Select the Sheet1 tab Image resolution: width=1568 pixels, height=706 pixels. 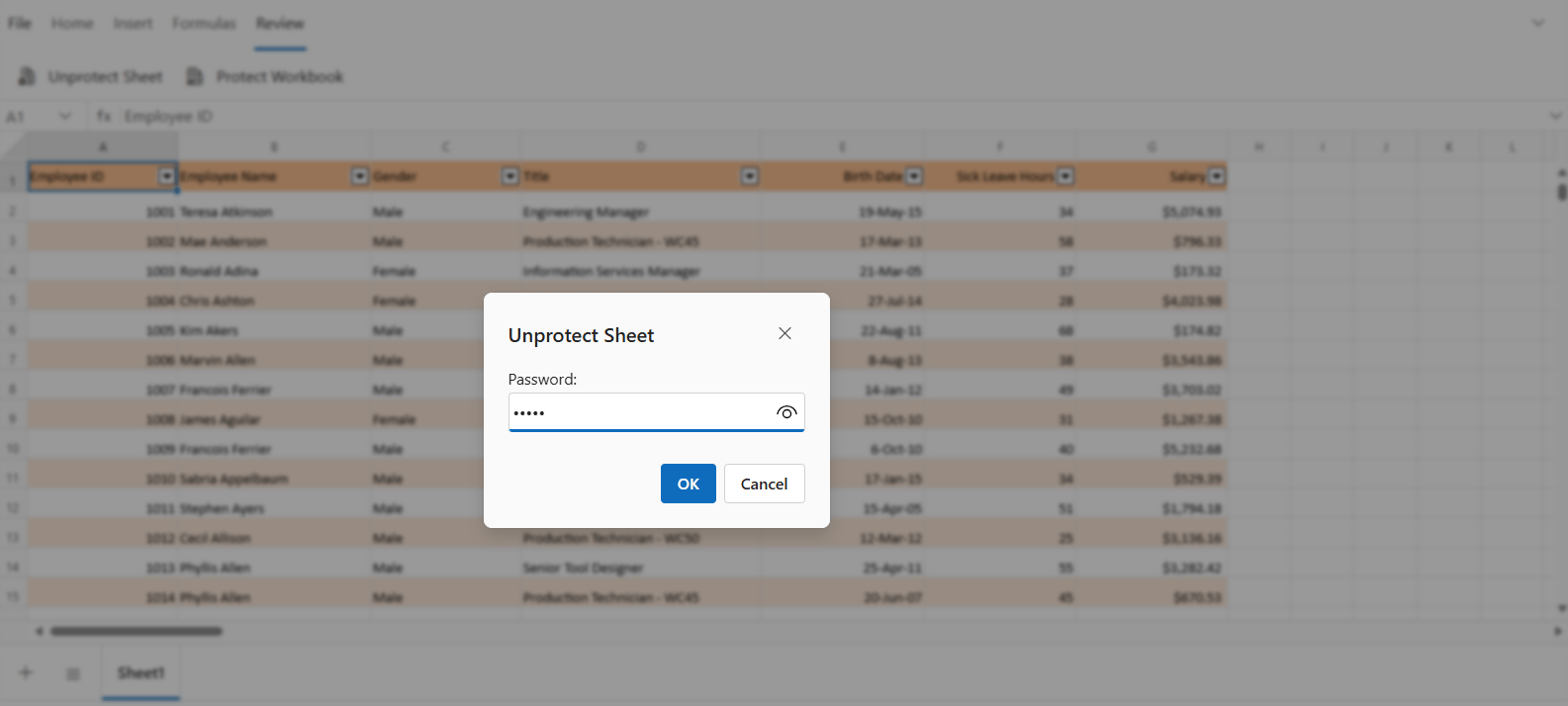click(140, 672)
